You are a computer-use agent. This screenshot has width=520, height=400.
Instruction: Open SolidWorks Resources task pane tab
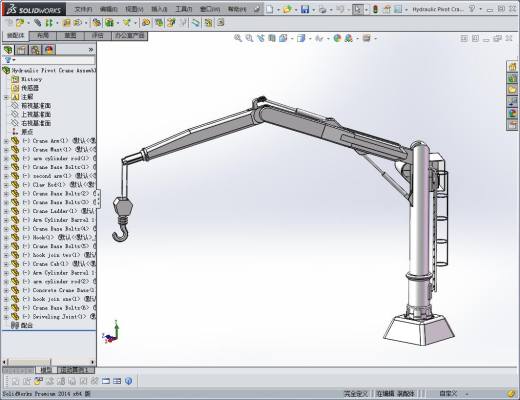click(x=512, y=67)
